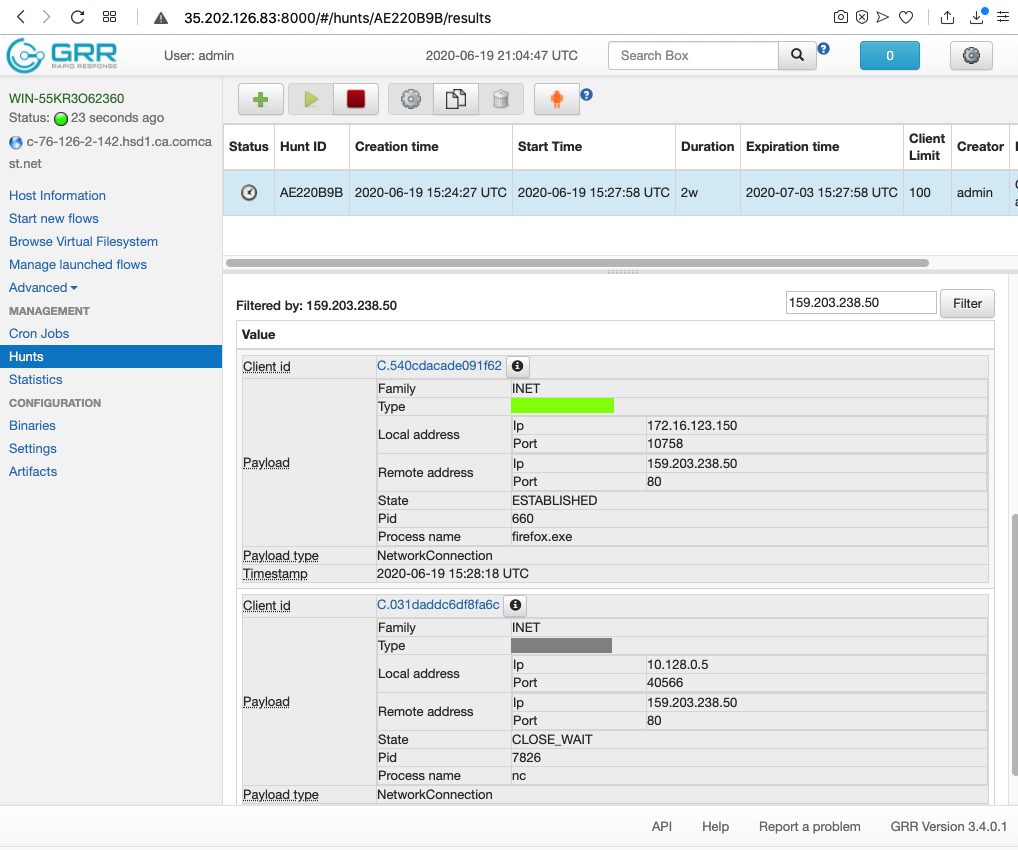Click the filter text field with 159.203.238.50
The height and width of the screenshot is (850, 1018).
861,302
